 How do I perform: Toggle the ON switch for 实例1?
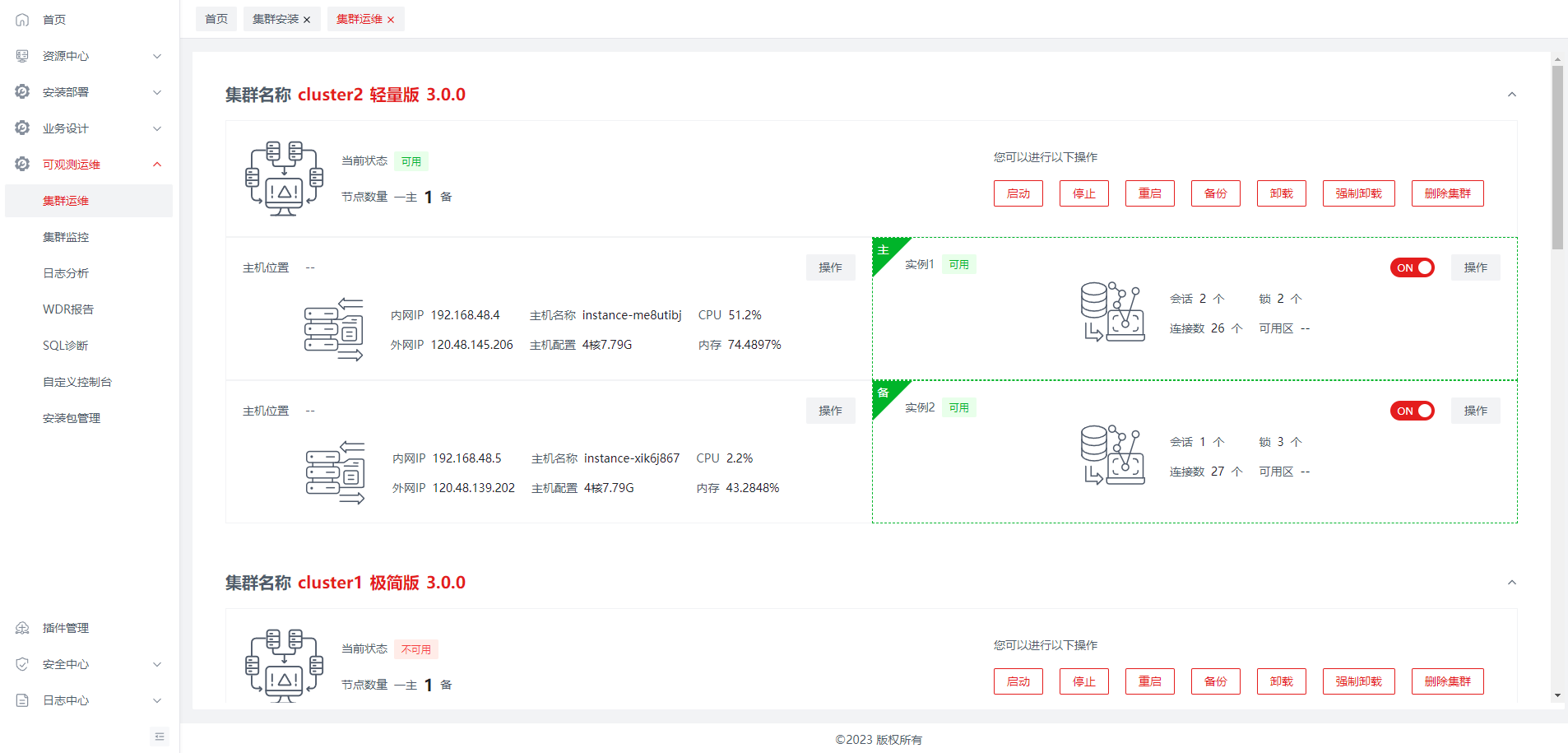1412,267
